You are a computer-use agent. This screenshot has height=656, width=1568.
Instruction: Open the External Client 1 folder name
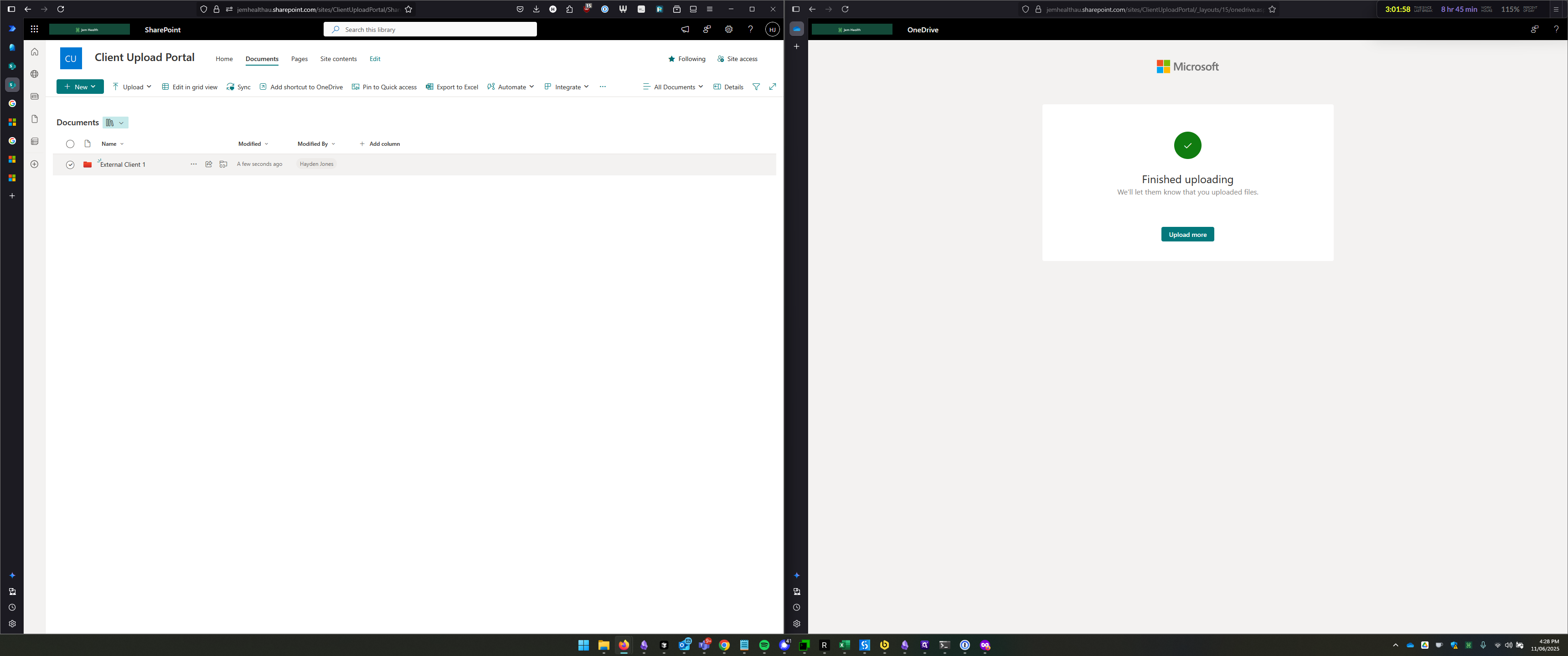[122, 165]
